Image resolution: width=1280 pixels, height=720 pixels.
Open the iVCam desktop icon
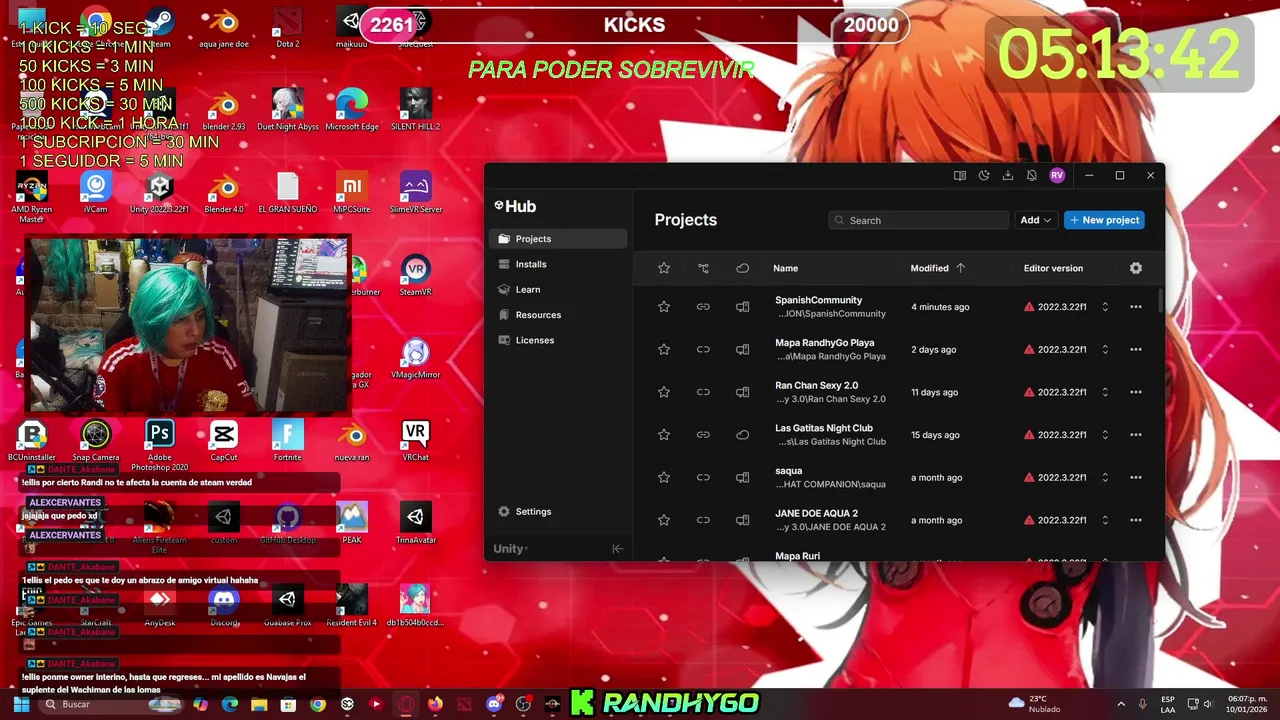click(96, 193)
